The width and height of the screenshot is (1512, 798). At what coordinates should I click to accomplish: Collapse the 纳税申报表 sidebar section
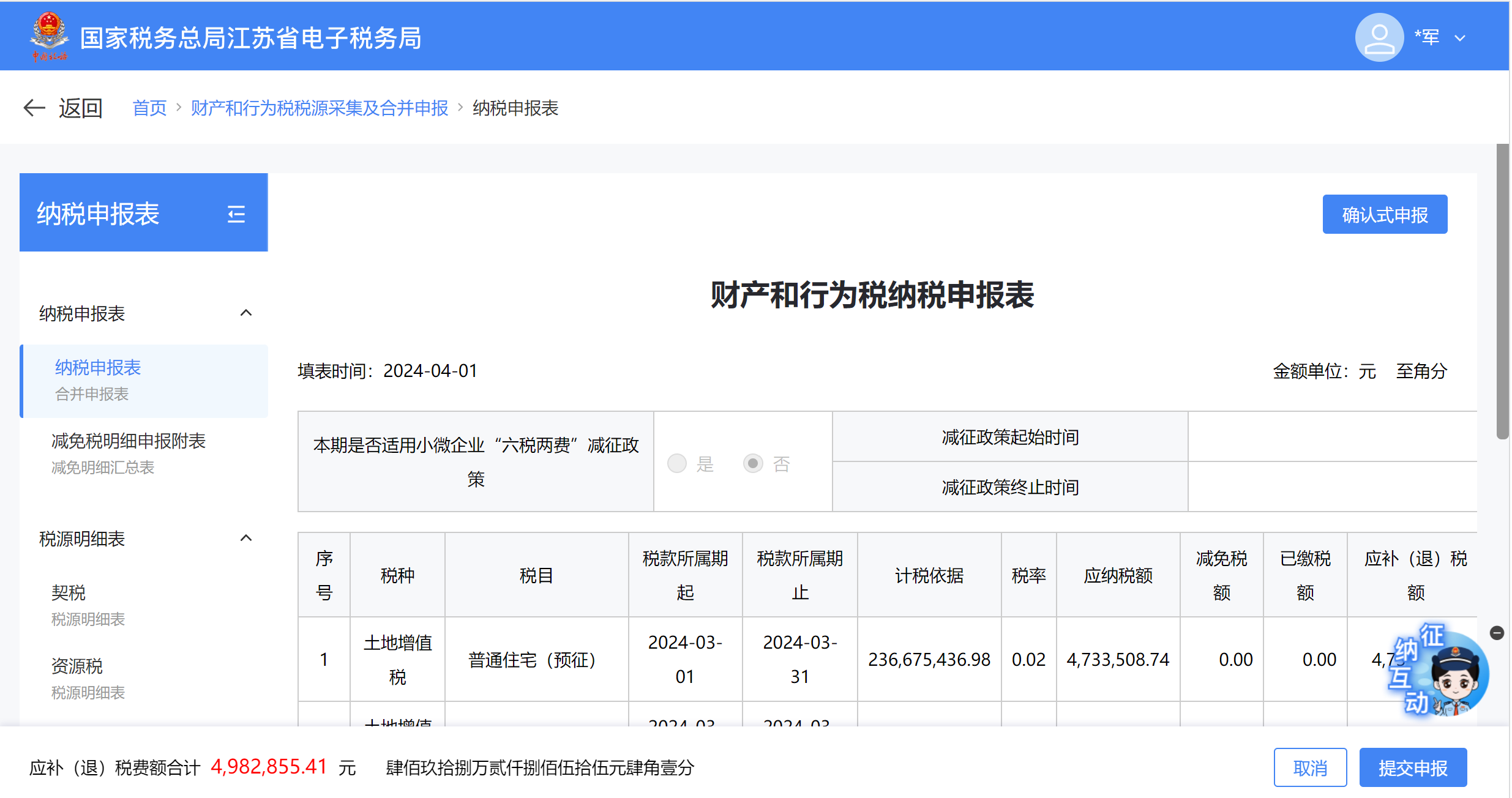pos(246,313)
